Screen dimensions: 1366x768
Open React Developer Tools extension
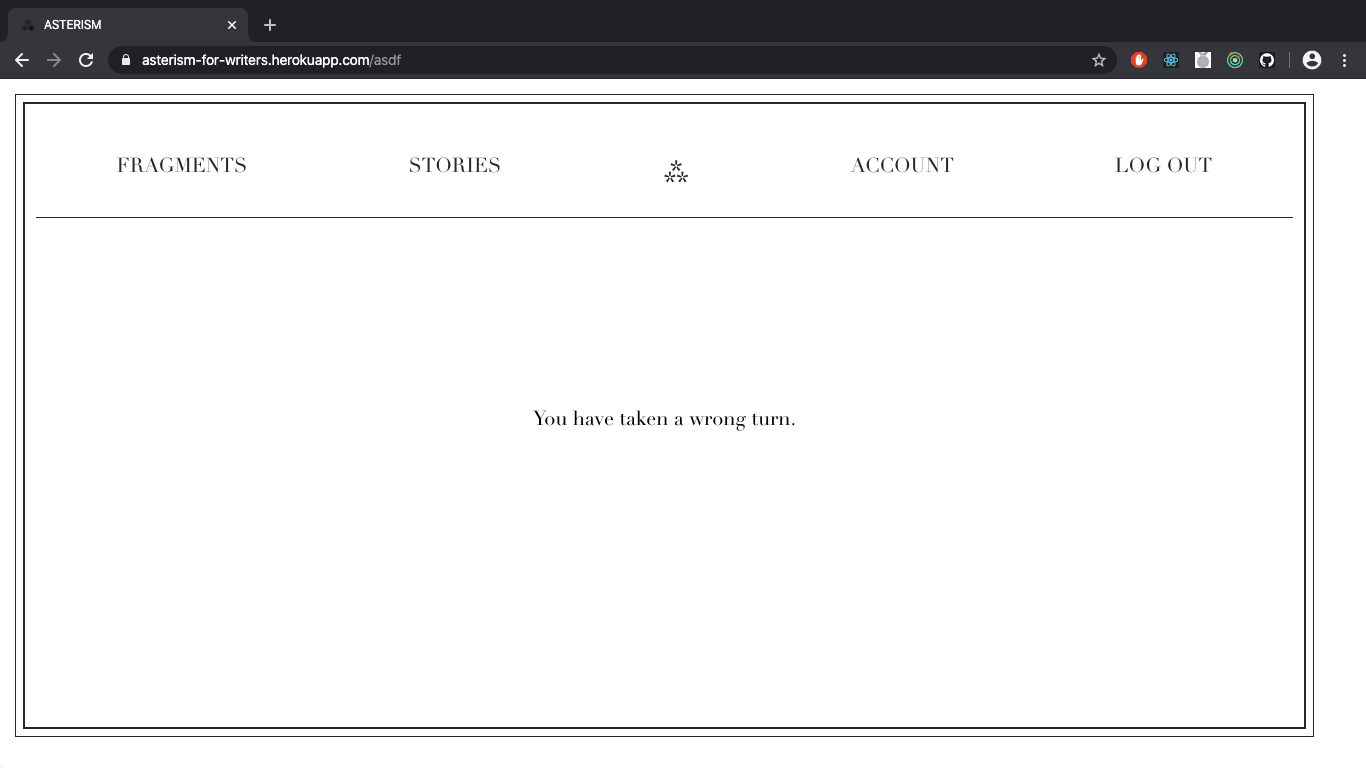point(1171,60)
